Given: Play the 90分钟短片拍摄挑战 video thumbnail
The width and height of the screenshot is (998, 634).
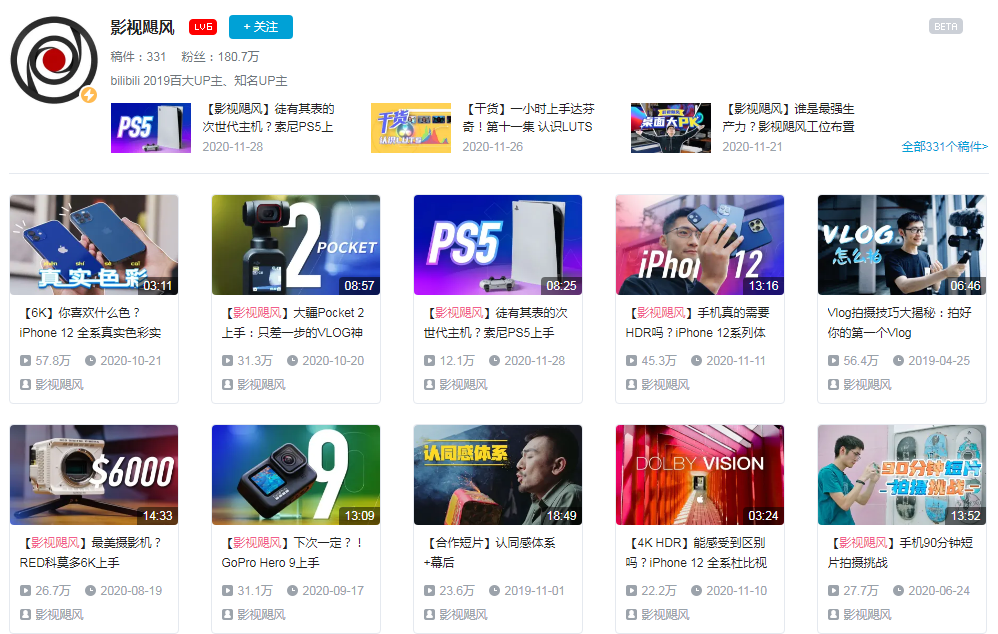Looking at the screenshot, I should pos(902,475).
